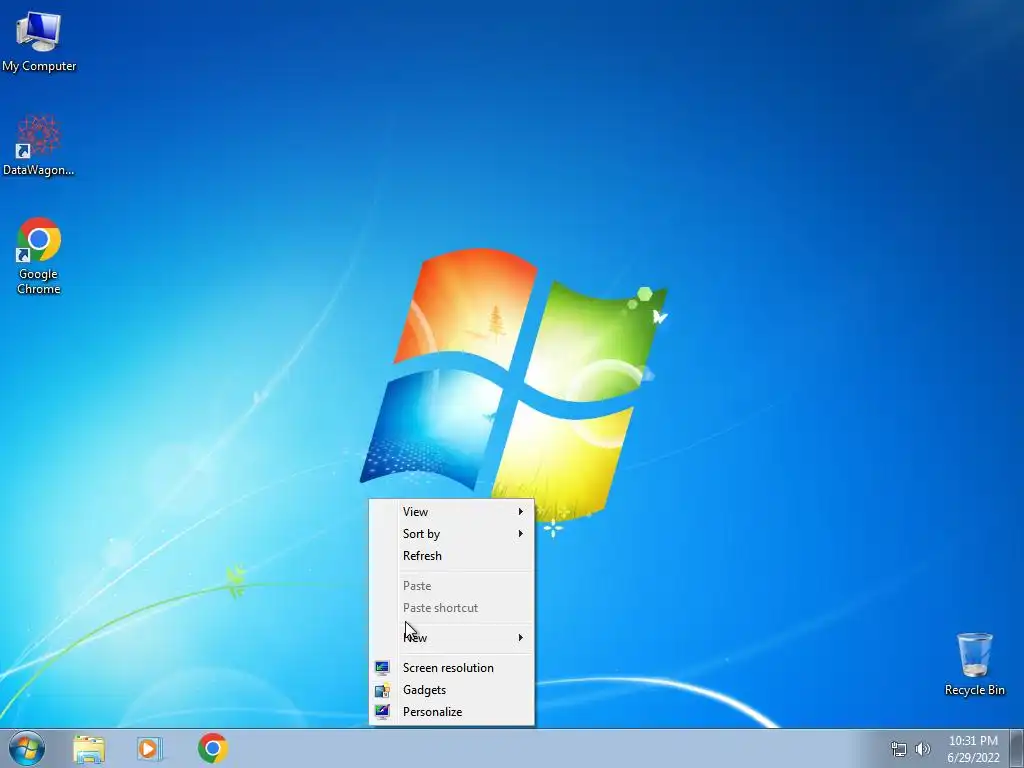Open the View submenu
The height and width of the screenshot is (768, 1024).
point(452,511)
